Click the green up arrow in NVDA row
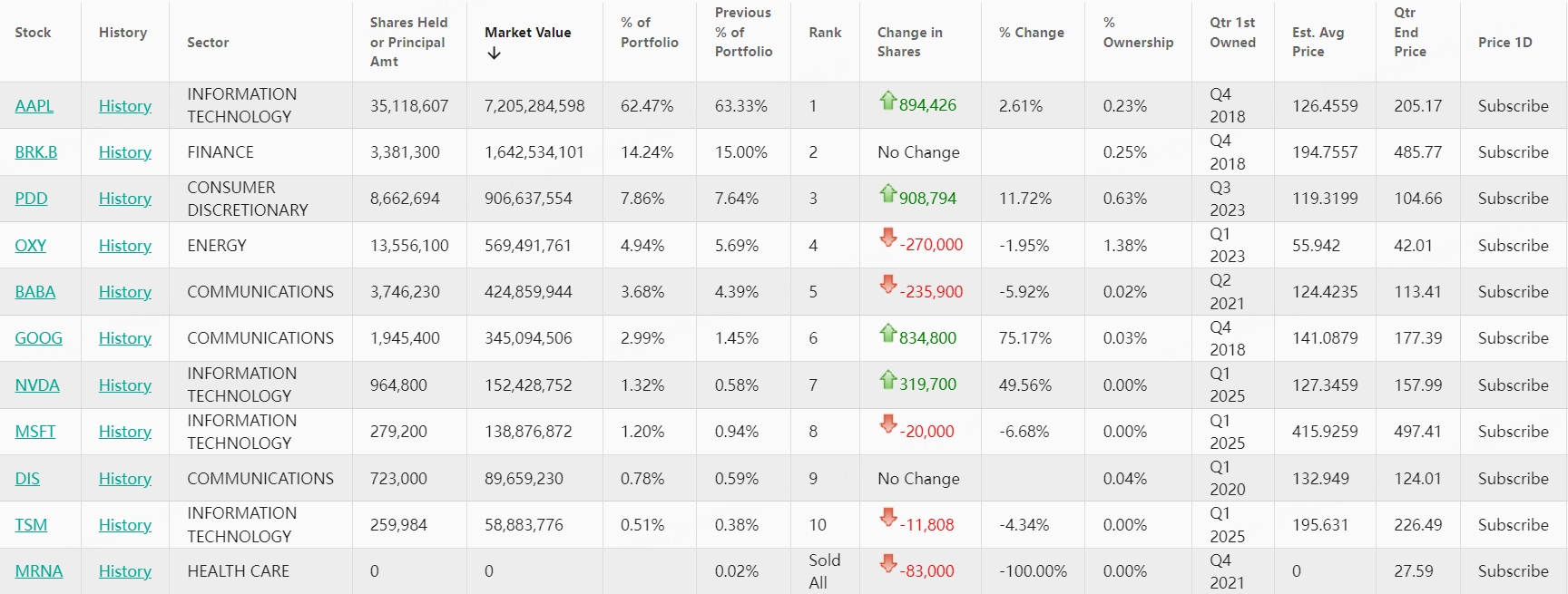The height and width of the screenshot is (594, 1568). [x=887, y=380]
